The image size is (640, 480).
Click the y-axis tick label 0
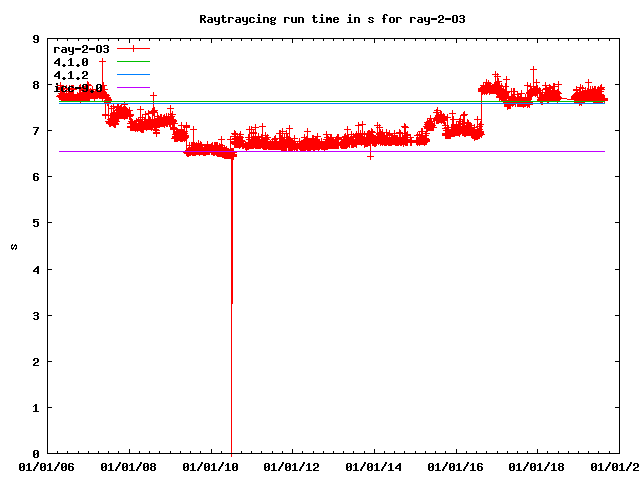click(36, 454)
